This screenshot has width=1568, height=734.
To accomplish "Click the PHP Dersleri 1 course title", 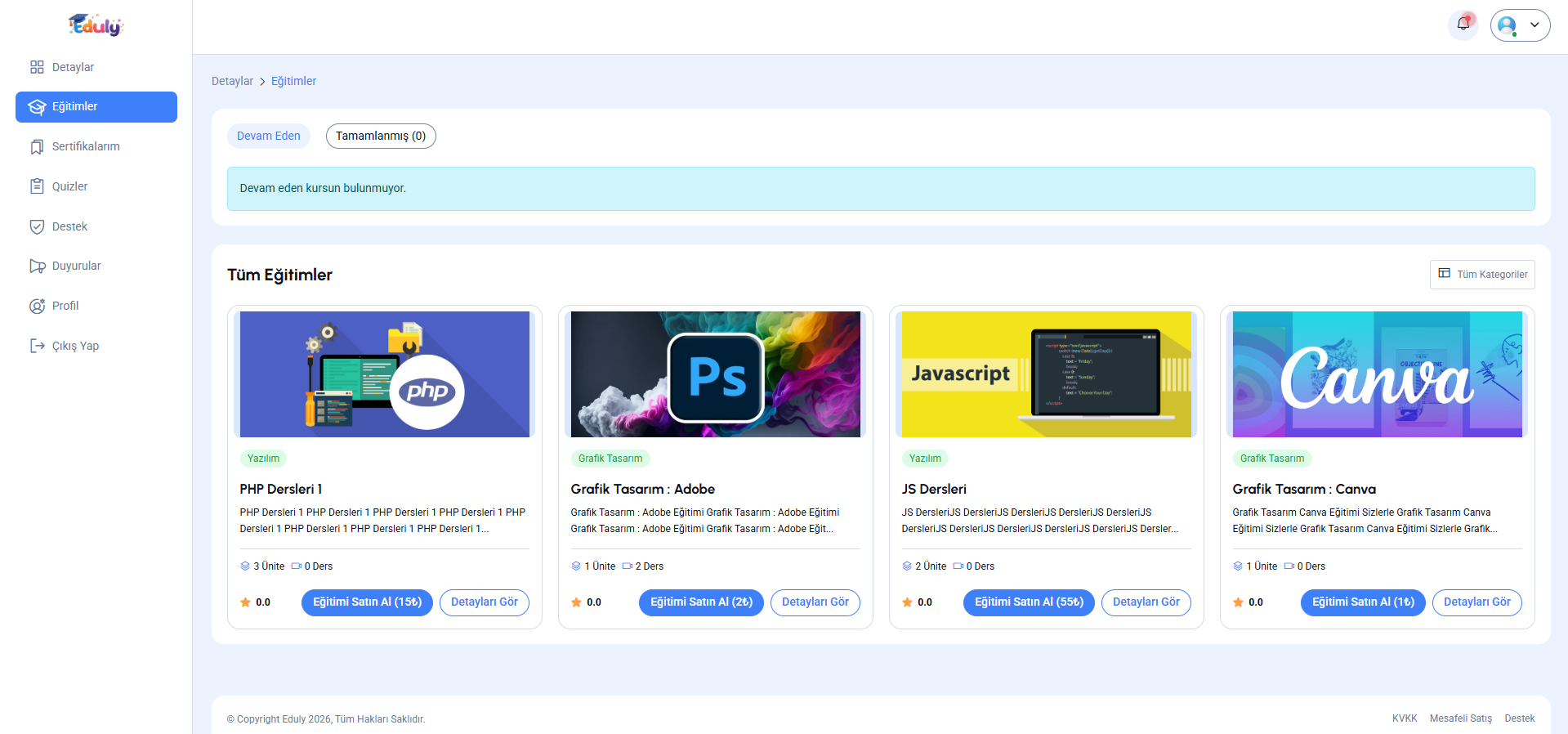I will (281, 489).
